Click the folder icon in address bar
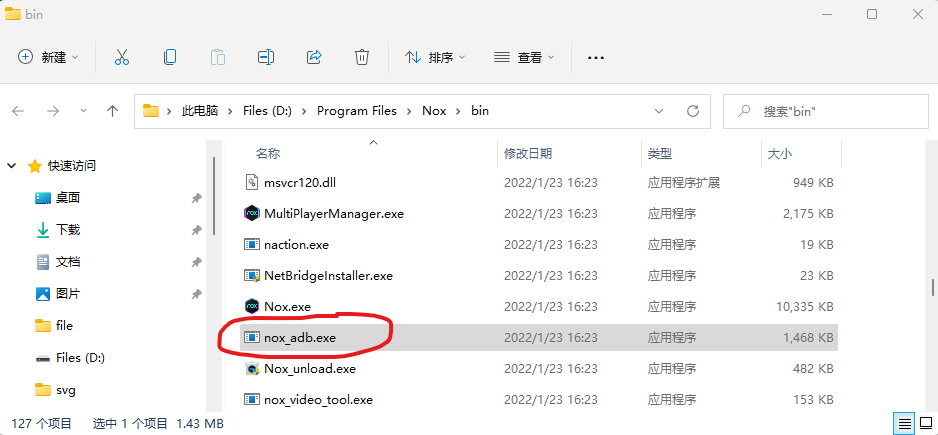Image resolution: width=938 pixels, height=435 pixels. 151,111
